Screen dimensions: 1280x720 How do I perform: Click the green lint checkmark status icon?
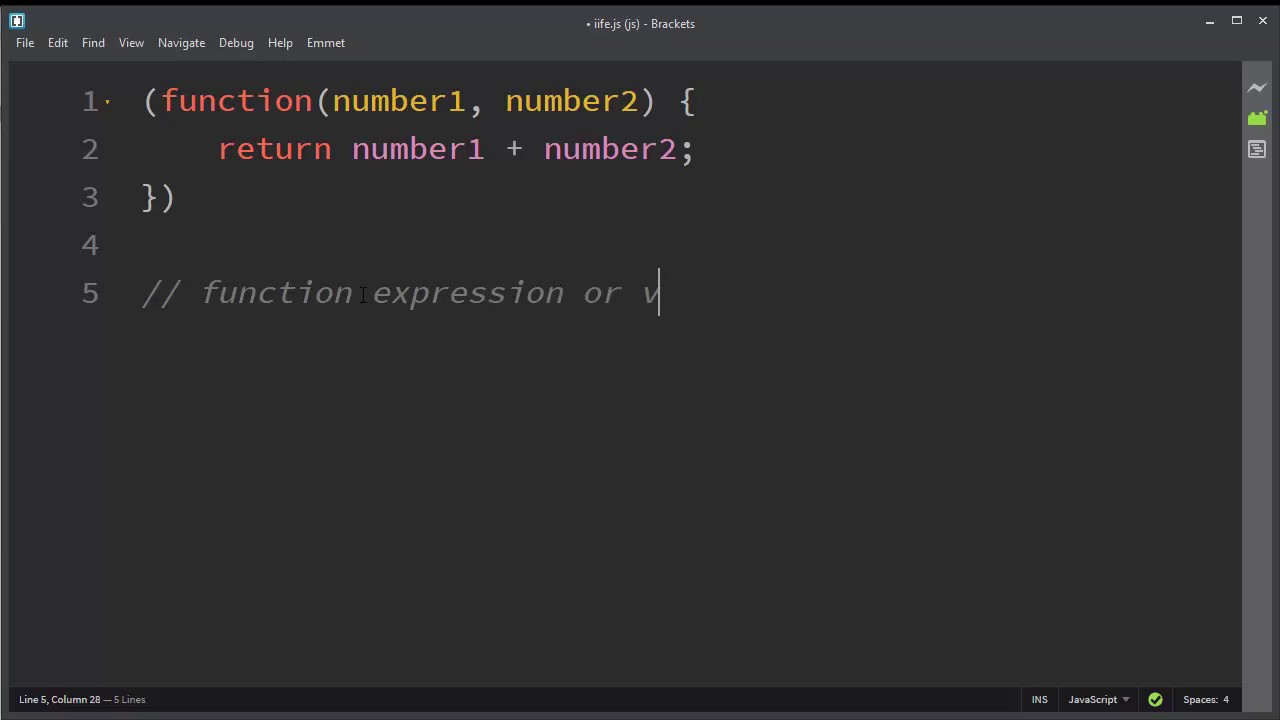click(1155, 700)
